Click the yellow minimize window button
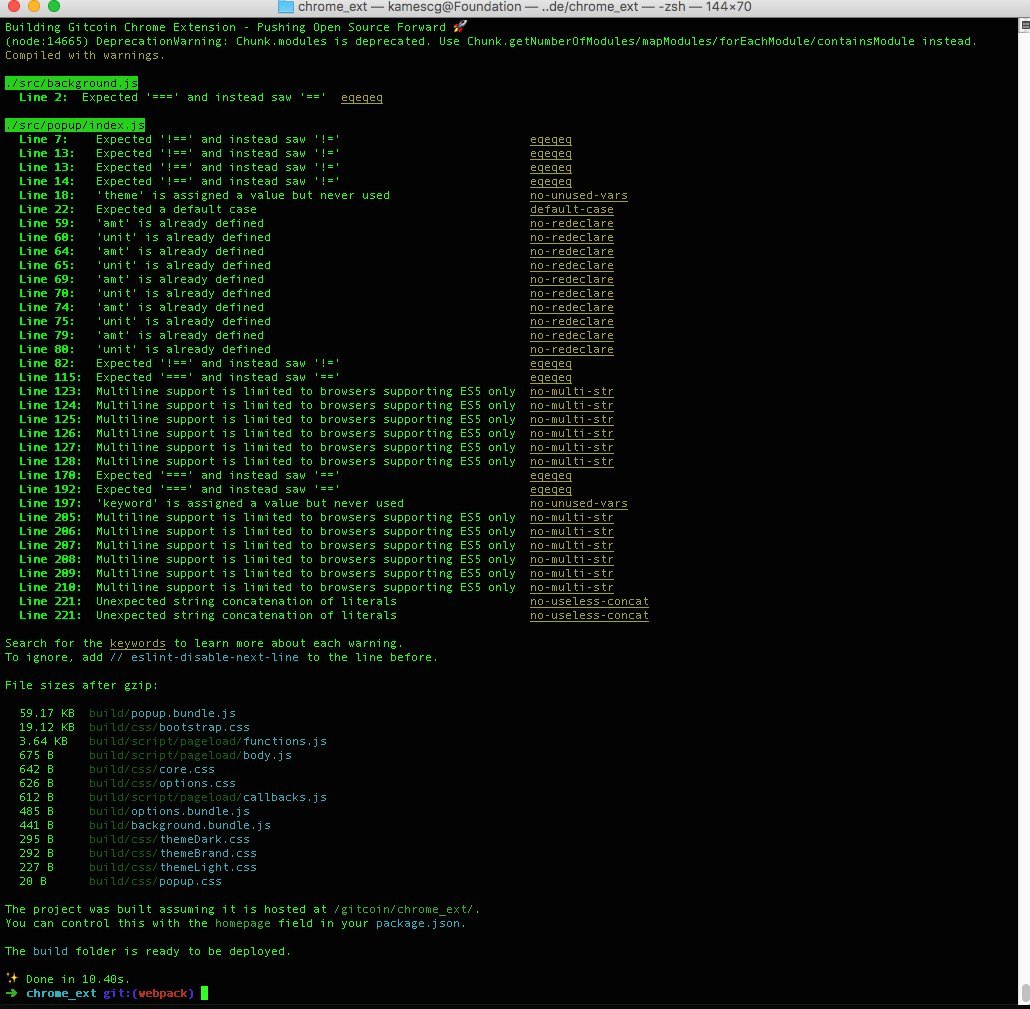Image resolution: width=1030 pixels, height=1009 pixels. coord(34,6)
